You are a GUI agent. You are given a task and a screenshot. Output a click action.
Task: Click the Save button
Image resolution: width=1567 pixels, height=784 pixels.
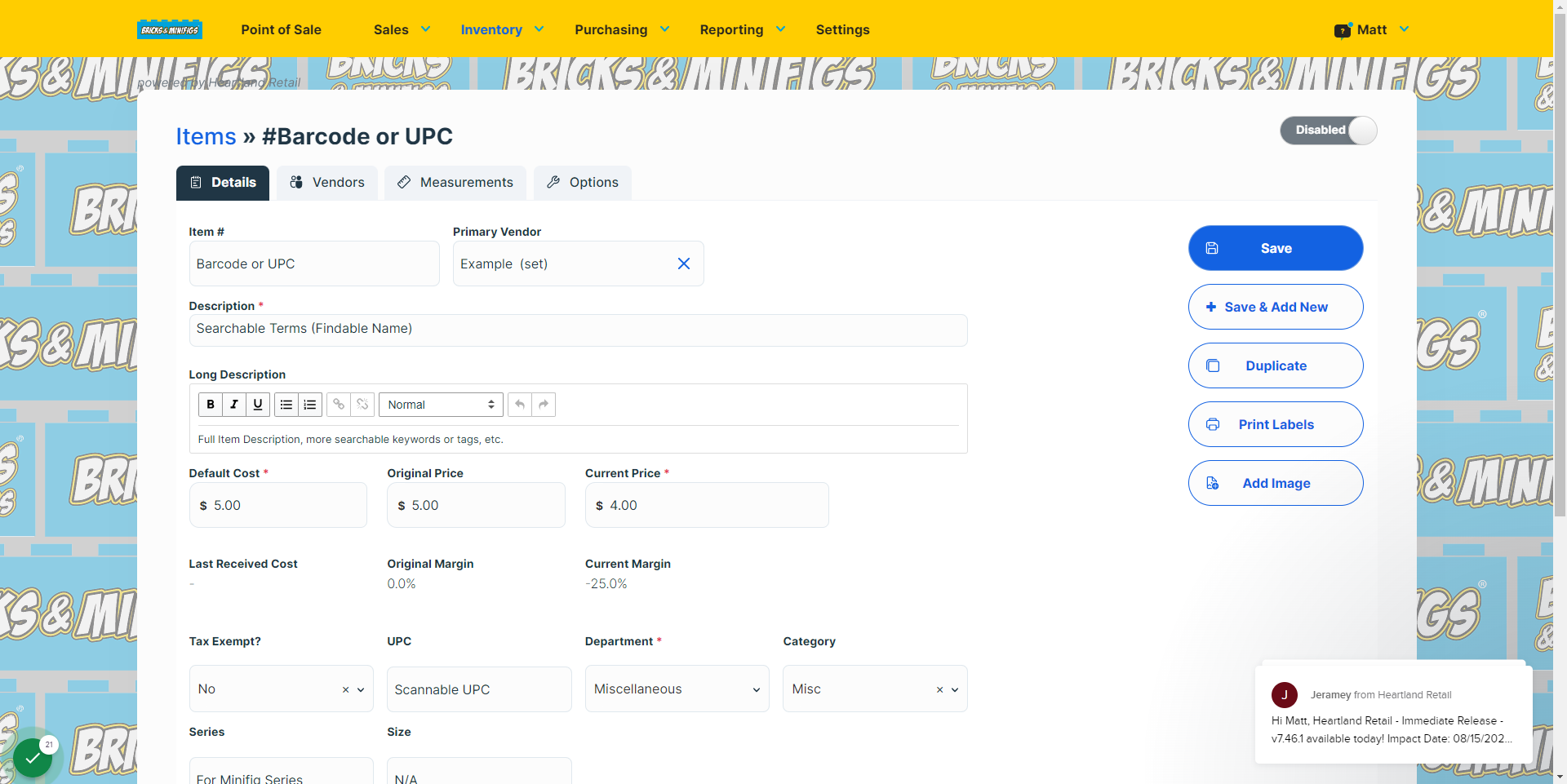1276,248
